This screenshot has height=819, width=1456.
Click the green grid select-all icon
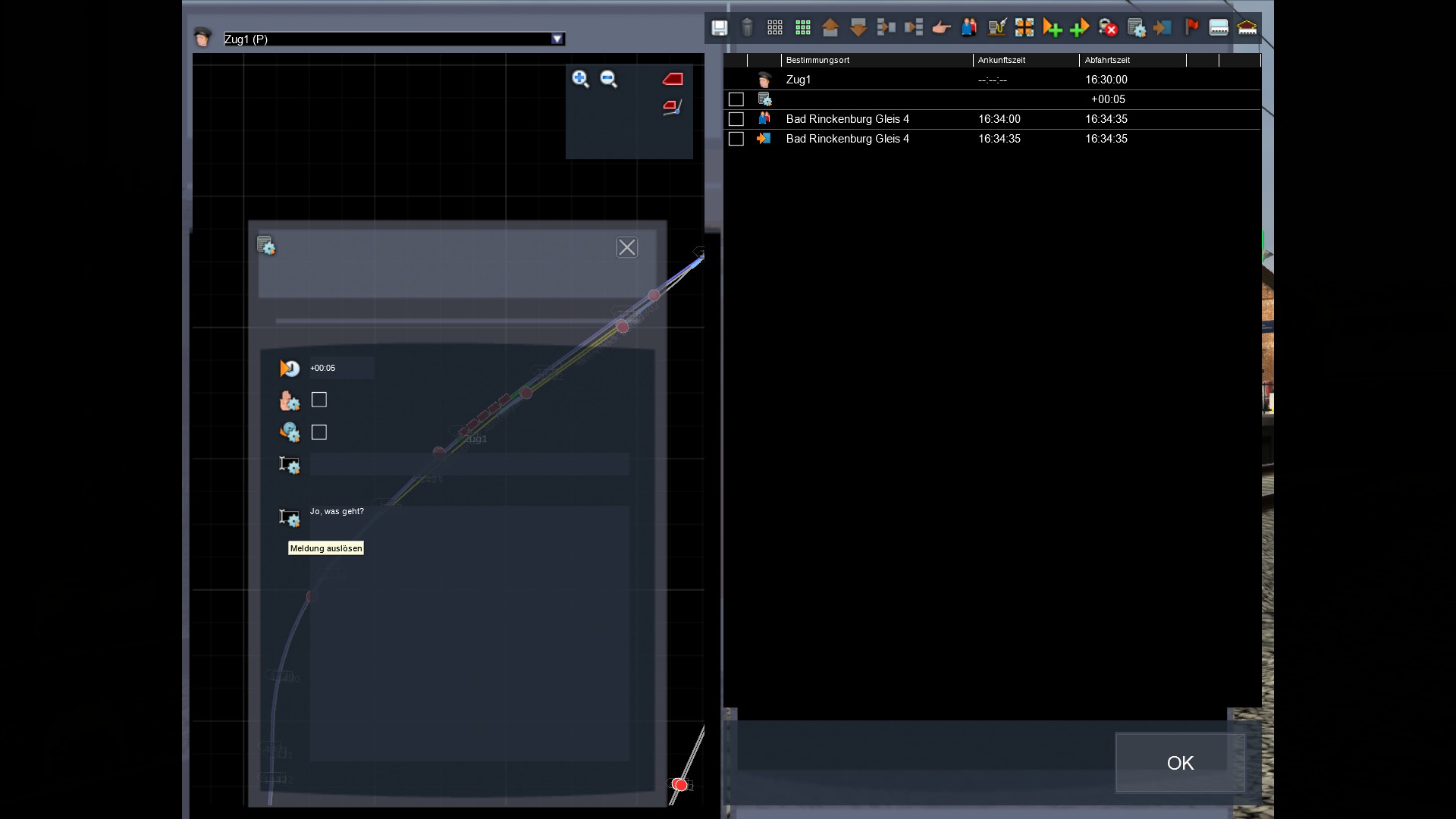[x=803, y=28]
